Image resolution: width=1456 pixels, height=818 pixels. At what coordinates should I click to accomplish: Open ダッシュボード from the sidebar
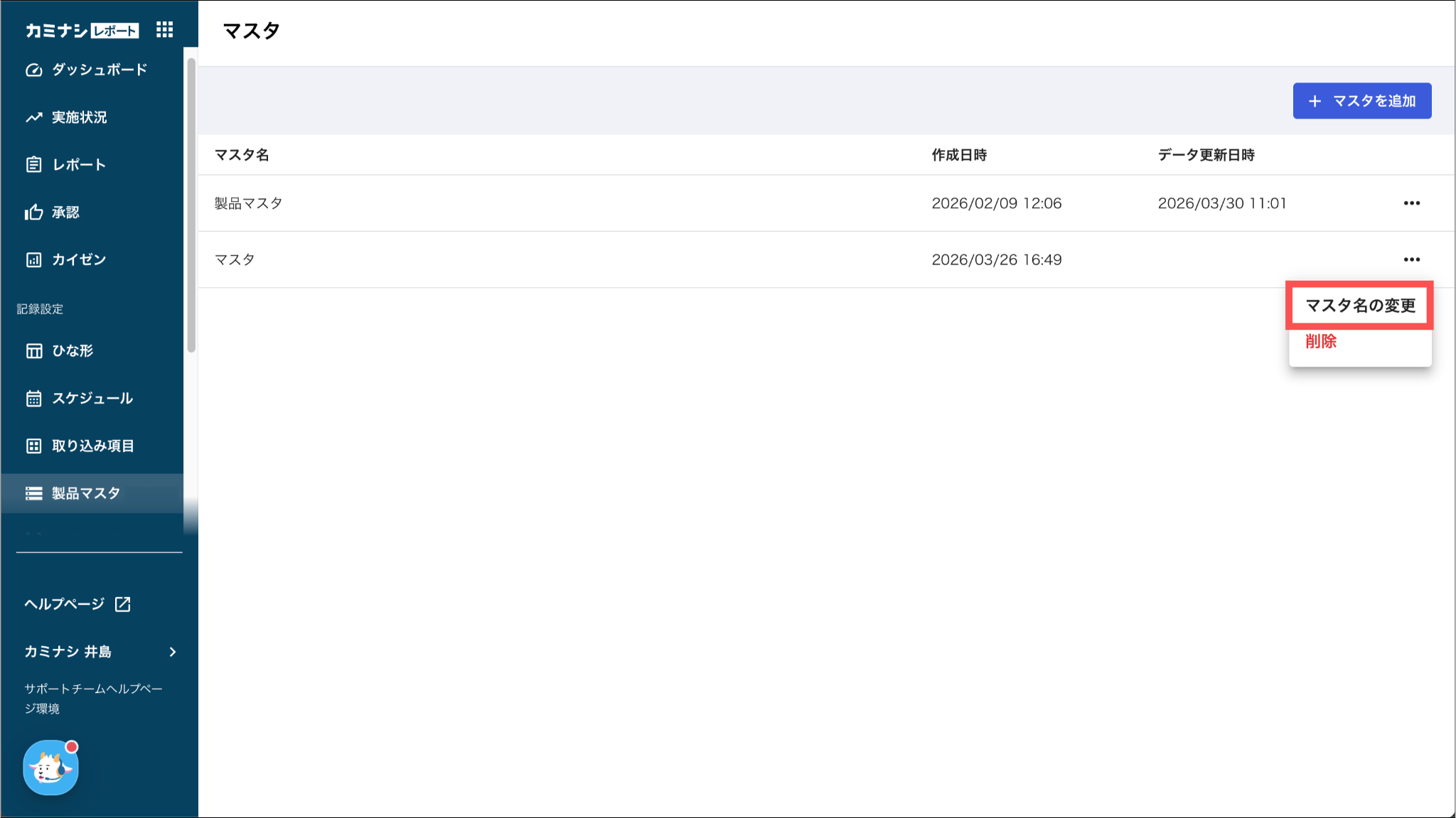[x=99, y=70]
